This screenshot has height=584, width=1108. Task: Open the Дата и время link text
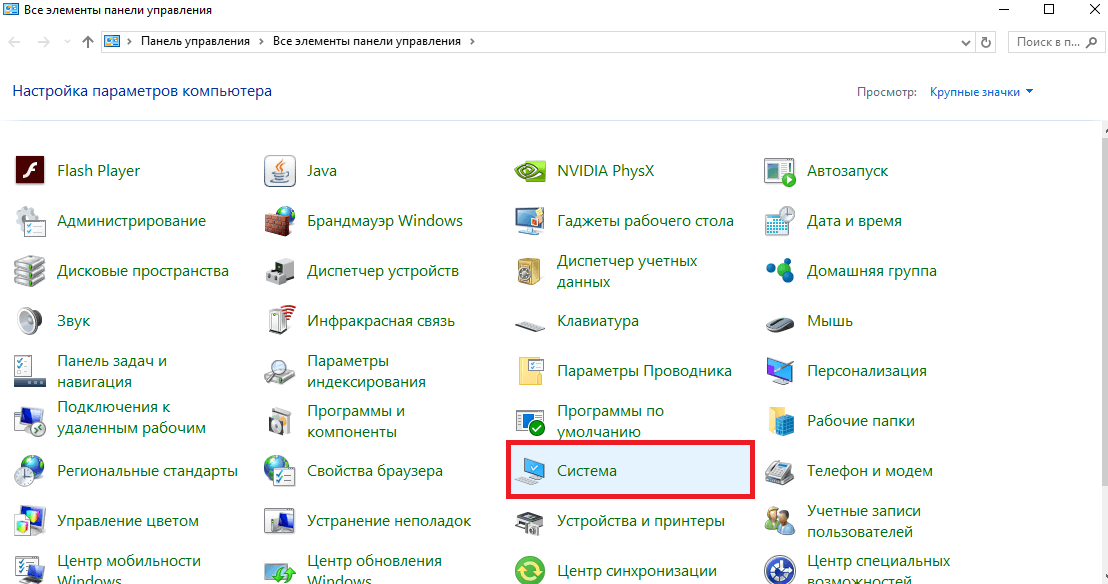click(x=854, y=221)
